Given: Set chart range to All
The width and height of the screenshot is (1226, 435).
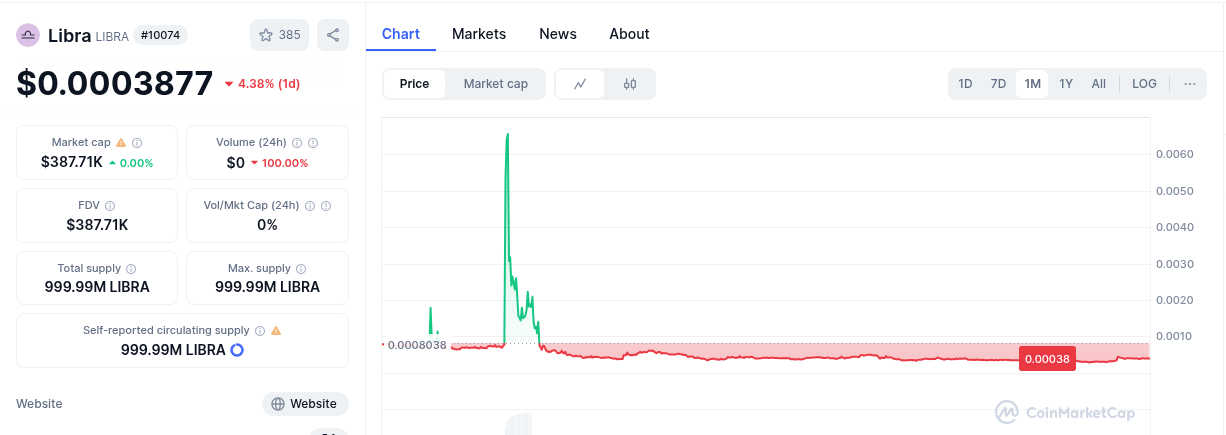Looking at the screenshot, I should (x=1098, y=84).
